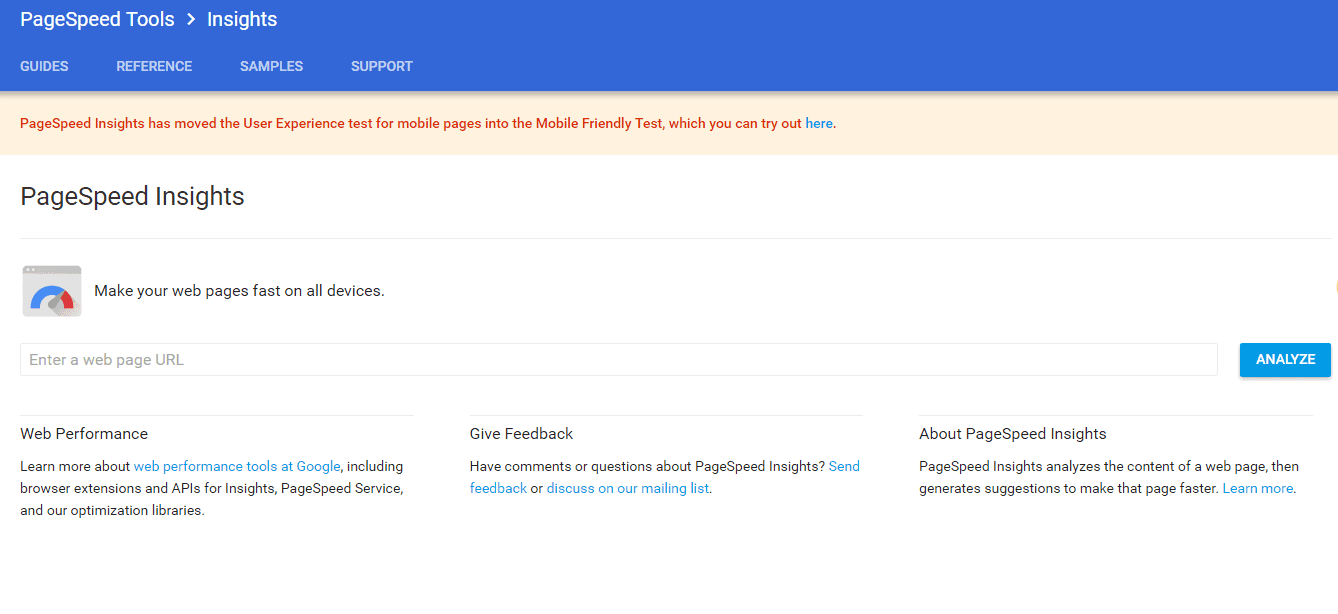
Task: Click the 'Web Performance' section heading
Action: tap(84, 434)
